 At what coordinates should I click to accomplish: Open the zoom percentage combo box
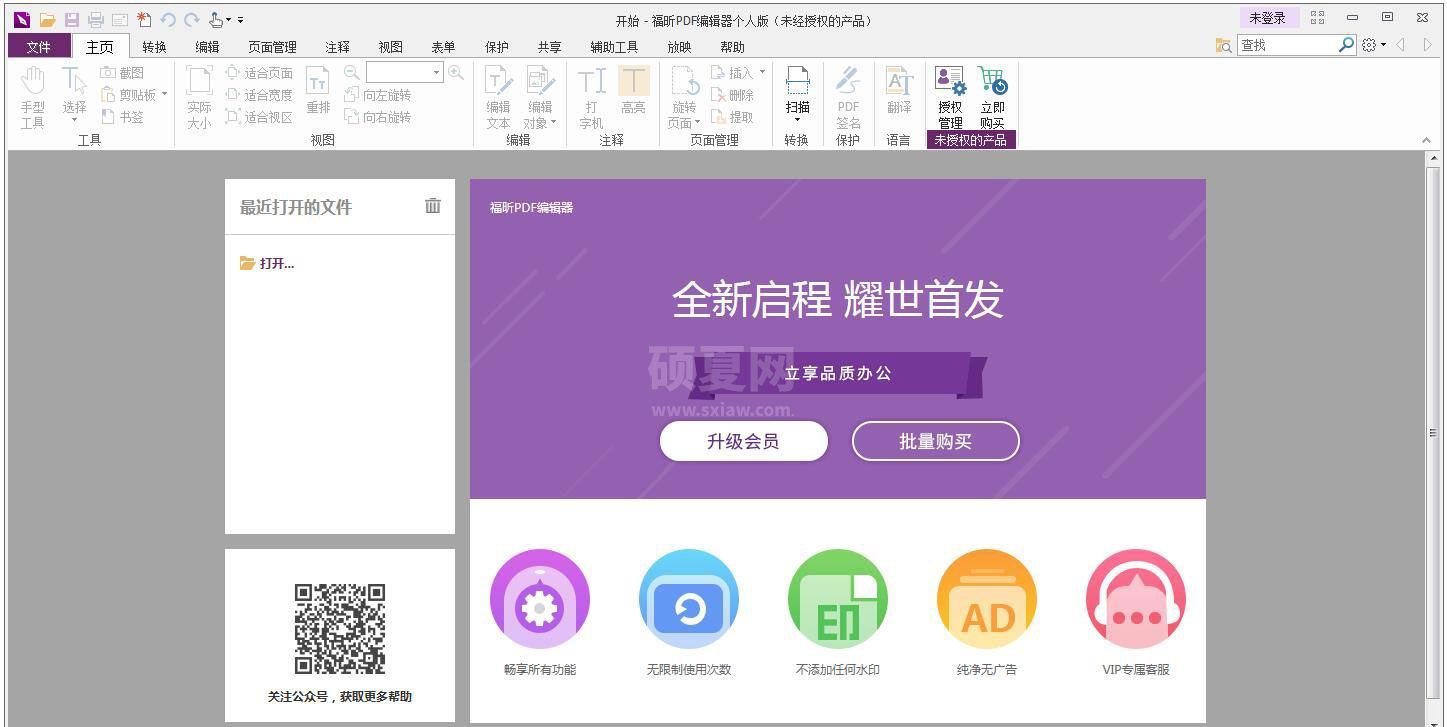[404, 72]
